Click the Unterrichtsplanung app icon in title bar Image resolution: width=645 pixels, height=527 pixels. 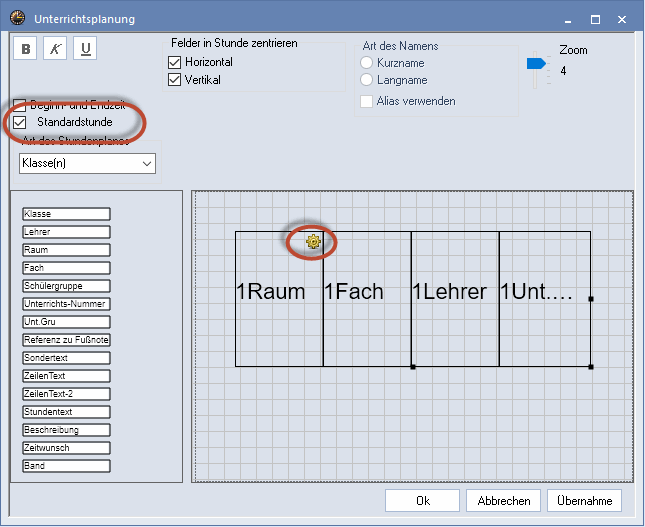pyautogui.click(x=17, y=18)
